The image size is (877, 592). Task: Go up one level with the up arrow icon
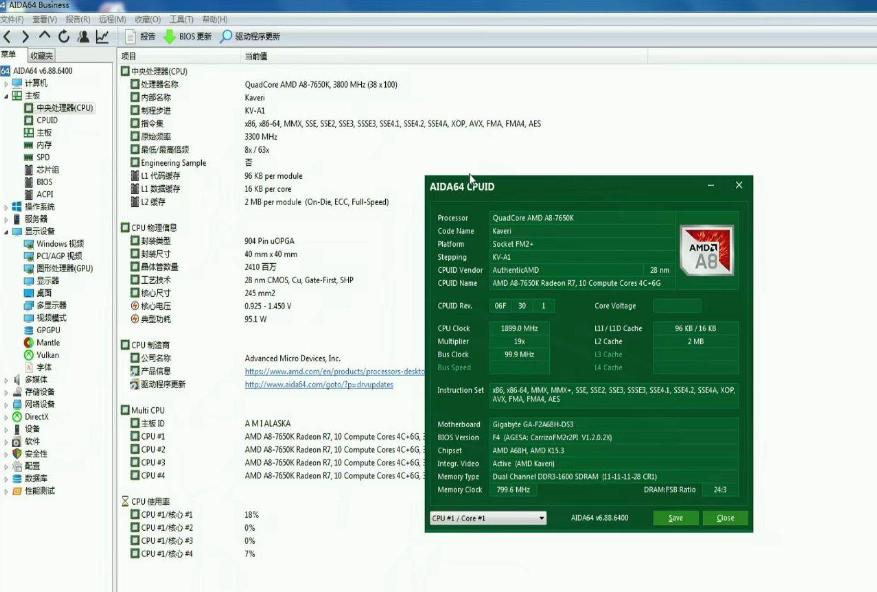[x=44, y=36]
